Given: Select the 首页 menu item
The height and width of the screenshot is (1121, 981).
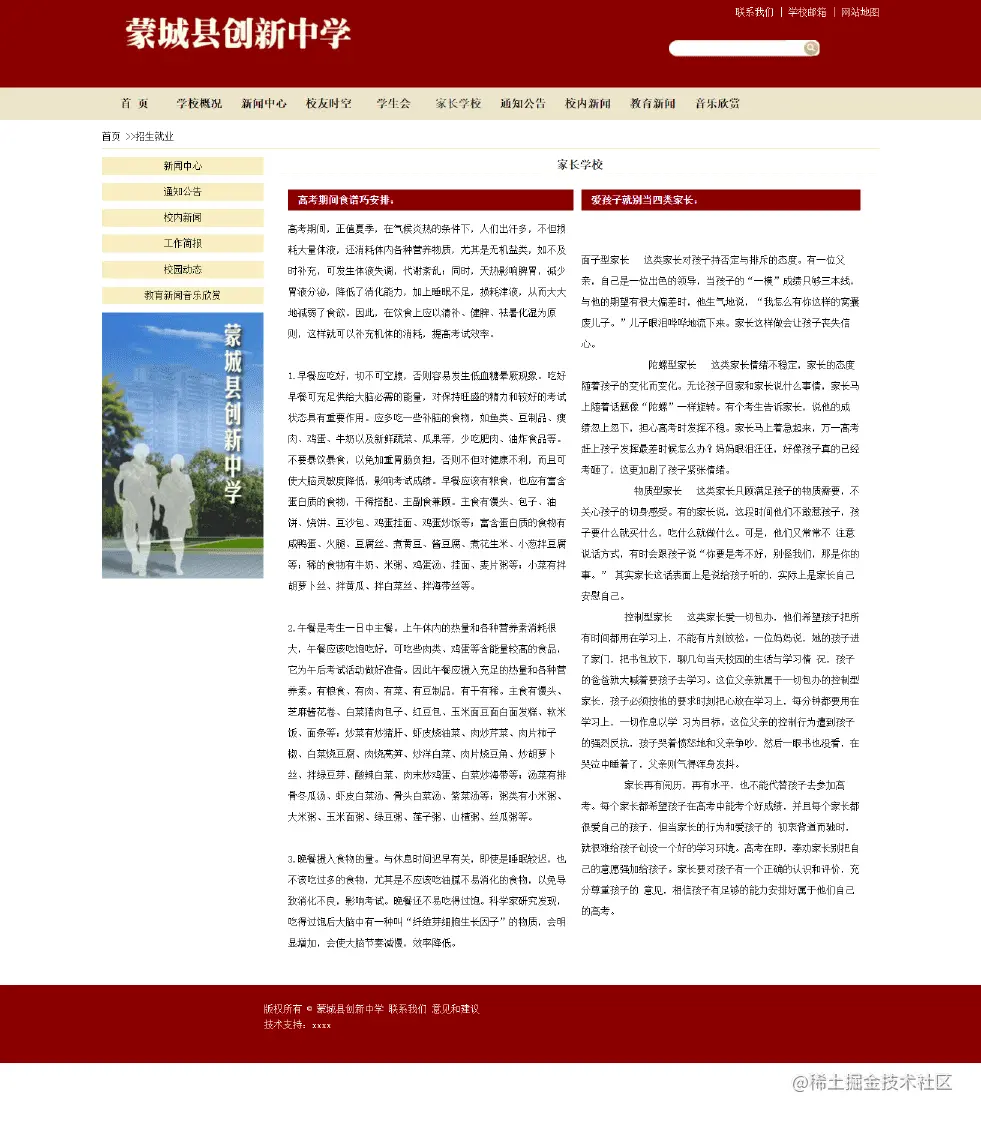Looking at the screenshot, I should [x=132, y=103].
